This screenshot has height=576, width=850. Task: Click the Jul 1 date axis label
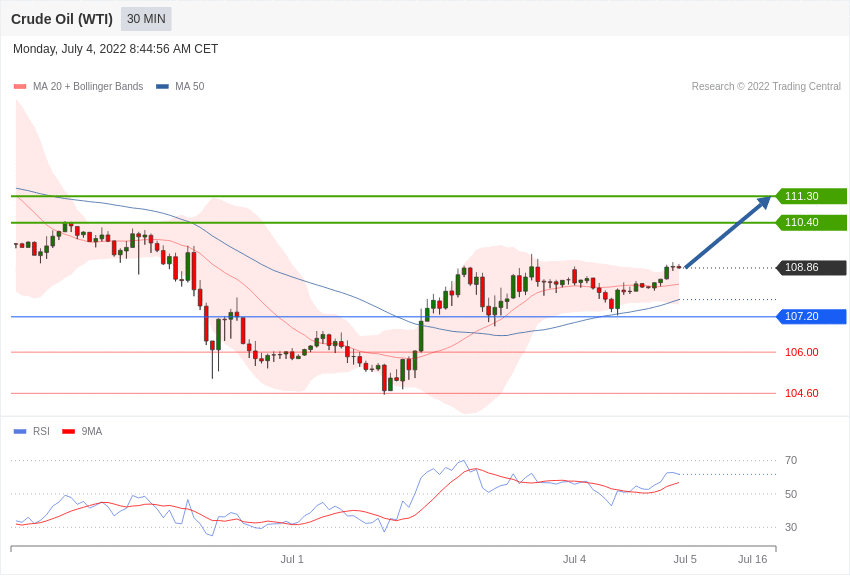tap(292, 559)
